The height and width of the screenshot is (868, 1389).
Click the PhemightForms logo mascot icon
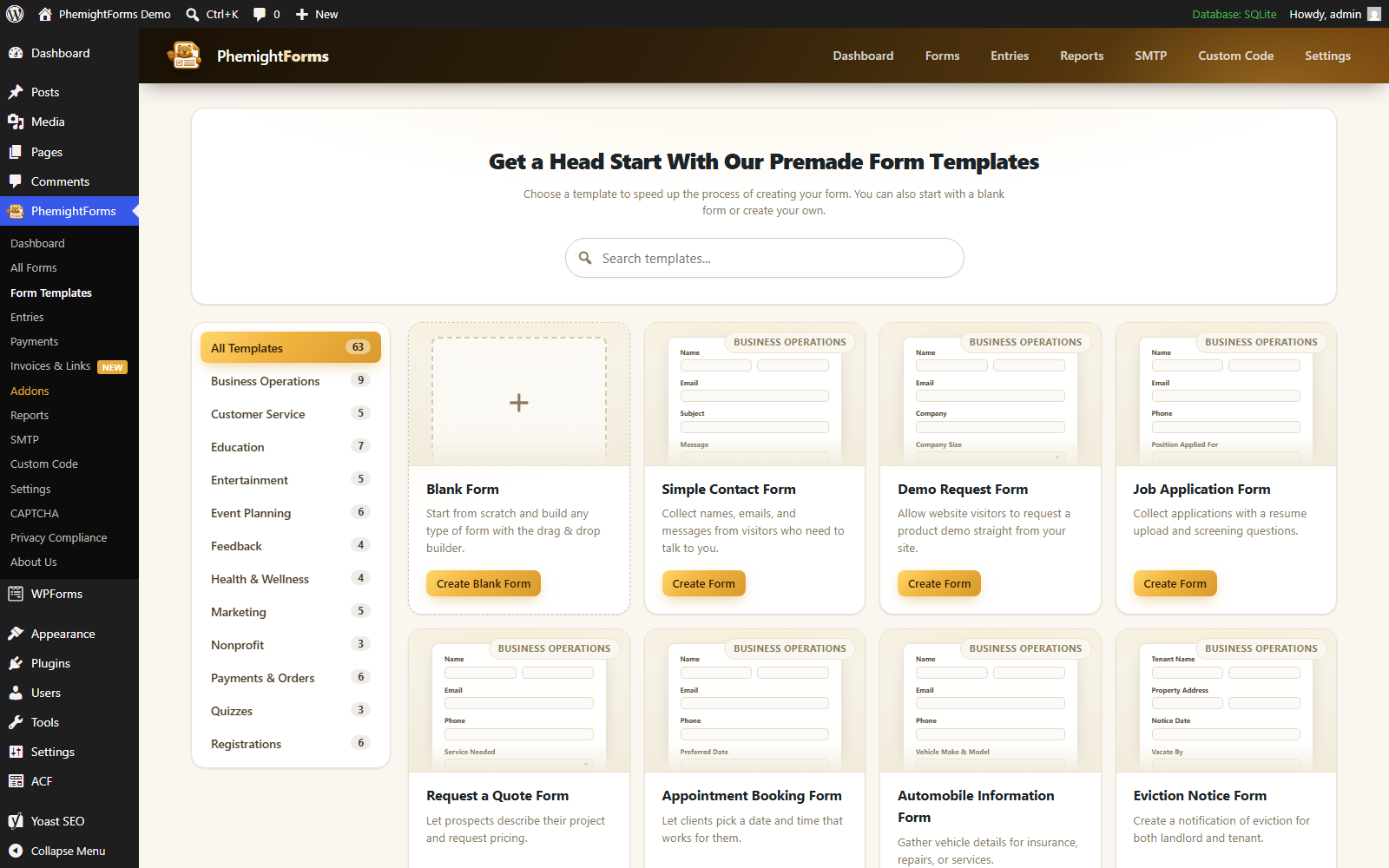pyautogui.click(x=185, y=56)
